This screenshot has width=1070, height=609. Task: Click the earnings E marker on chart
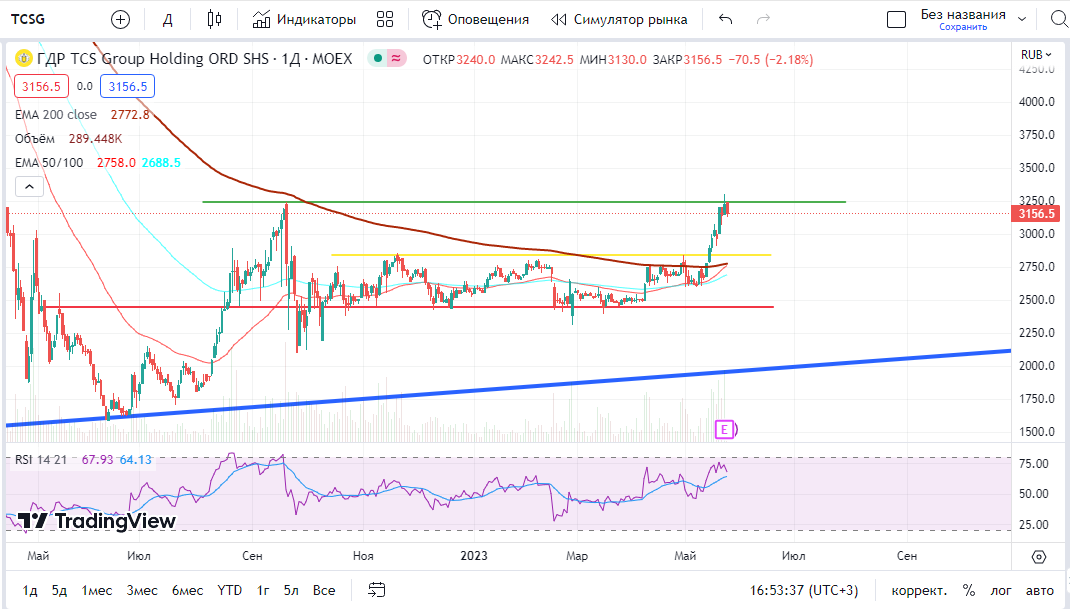(x=725, y=429)
